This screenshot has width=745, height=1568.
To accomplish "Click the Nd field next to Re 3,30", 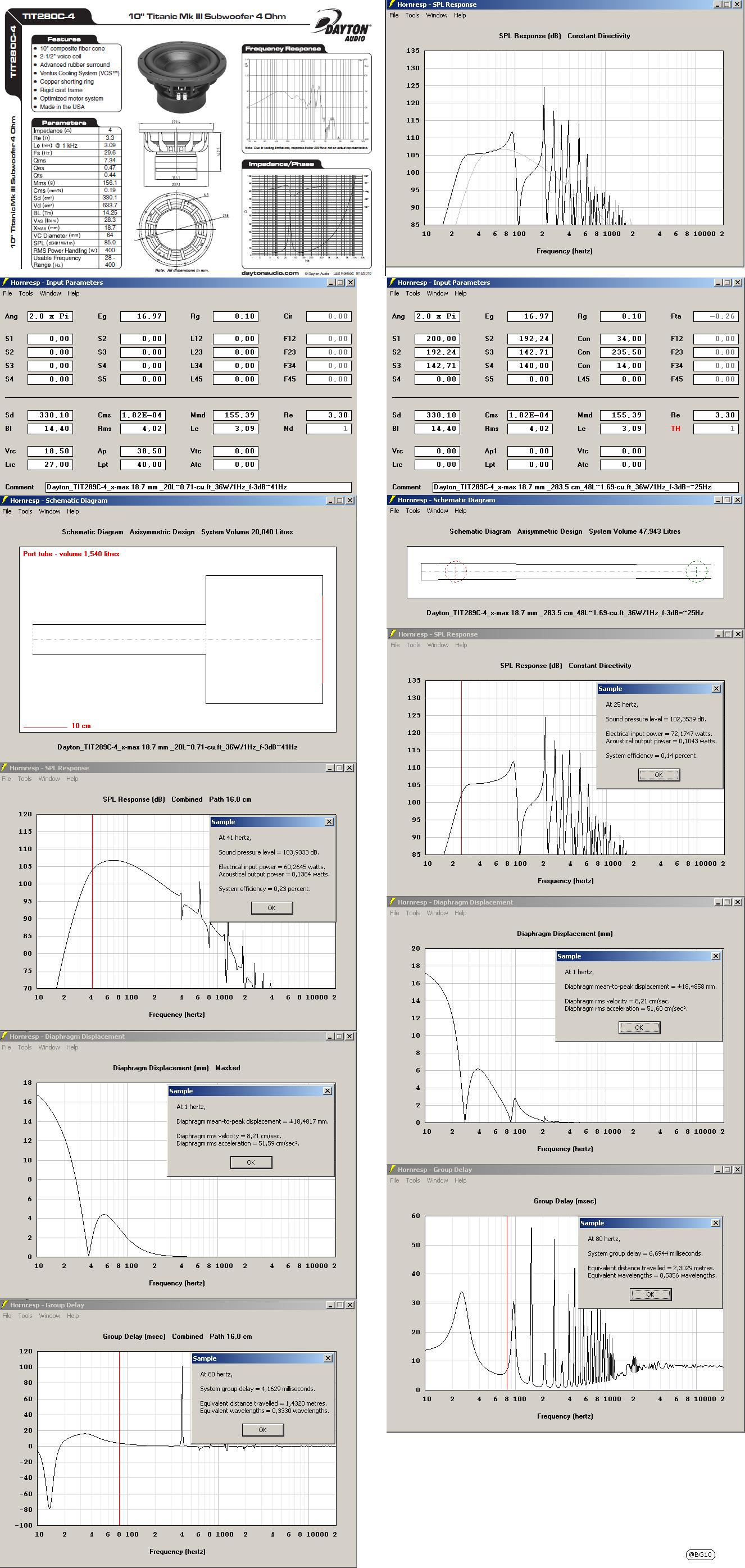I will coord(329,429).
